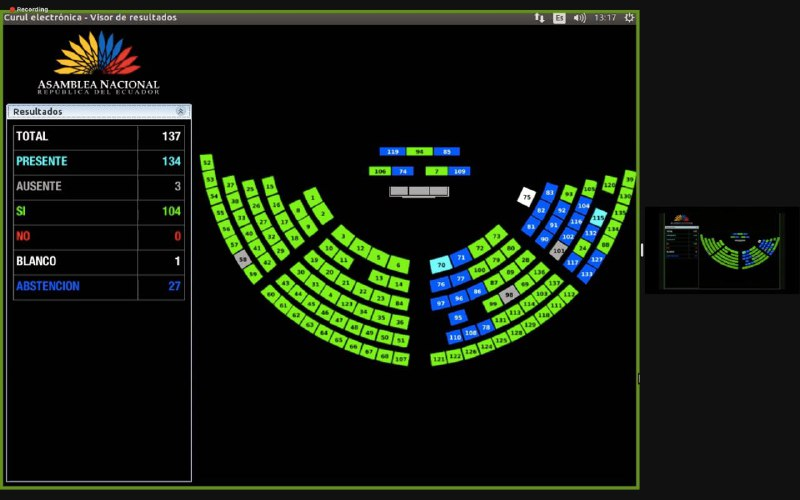Select blue seat 119 in top row
Image resolution: width=800 pixels, height=500 pixels.
tap(392, 152)
